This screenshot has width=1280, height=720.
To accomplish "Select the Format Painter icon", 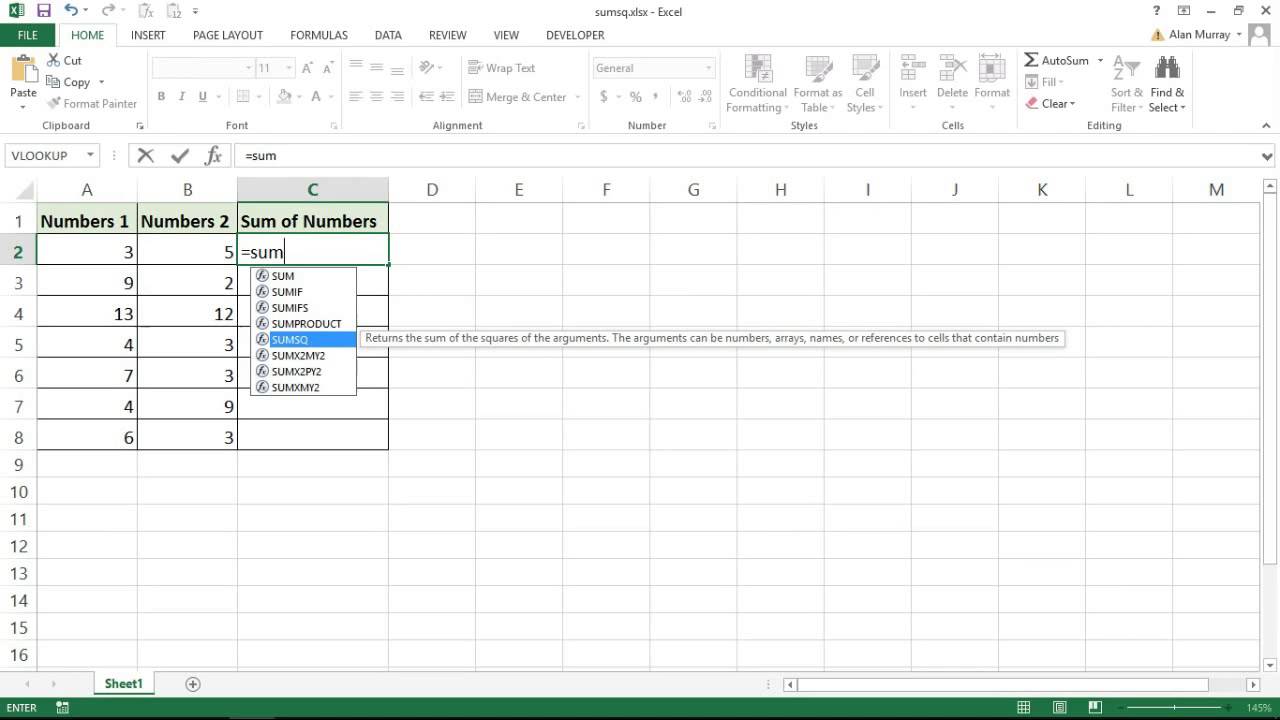I will click(92, 103).
